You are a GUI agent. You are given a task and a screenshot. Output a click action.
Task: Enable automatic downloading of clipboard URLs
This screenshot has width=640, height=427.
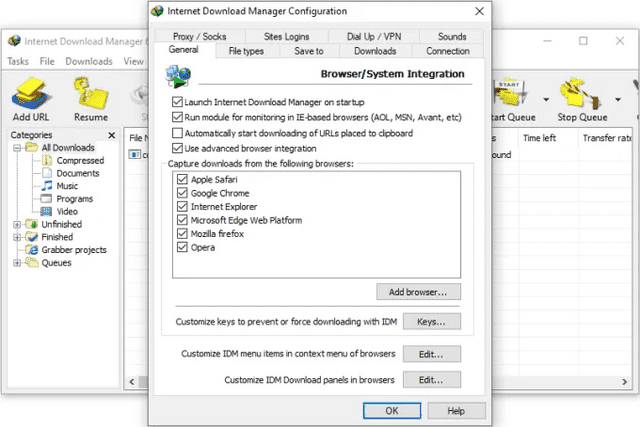click(178, 133)
